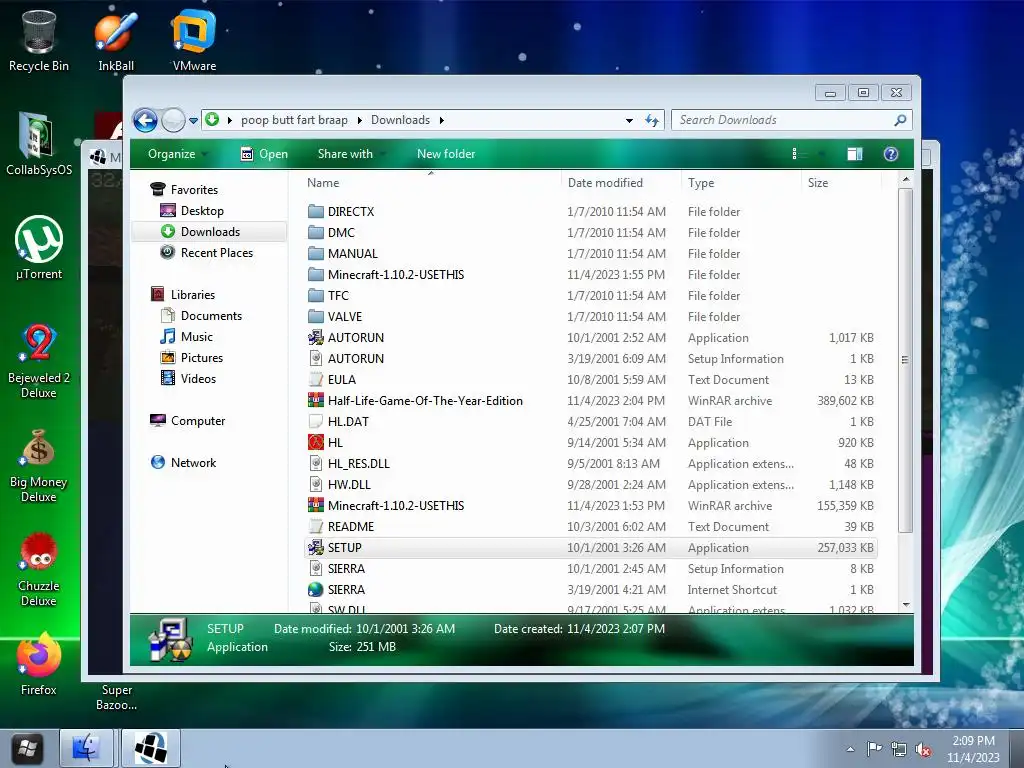Expand the Downloads breadcrumb arrow
This screenshot has height=768, width=1024.
point(442,120)
